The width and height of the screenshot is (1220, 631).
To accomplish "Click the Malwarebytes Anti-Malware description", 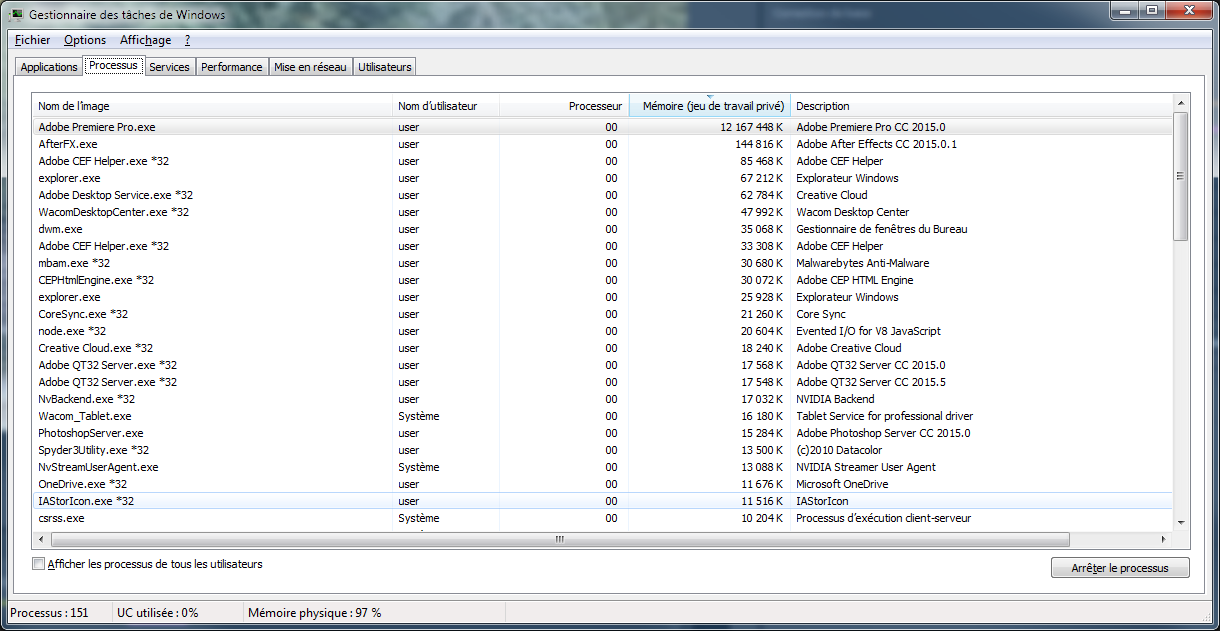I will [x=863, y=263].
